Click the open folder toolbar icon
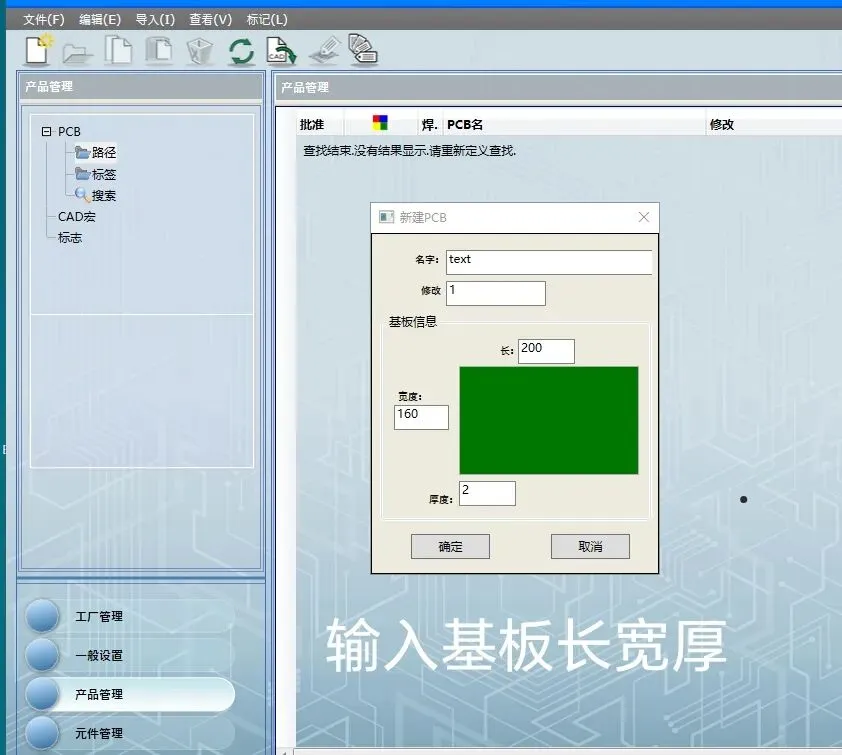This screenshot has height=755, width=842. 77,53
